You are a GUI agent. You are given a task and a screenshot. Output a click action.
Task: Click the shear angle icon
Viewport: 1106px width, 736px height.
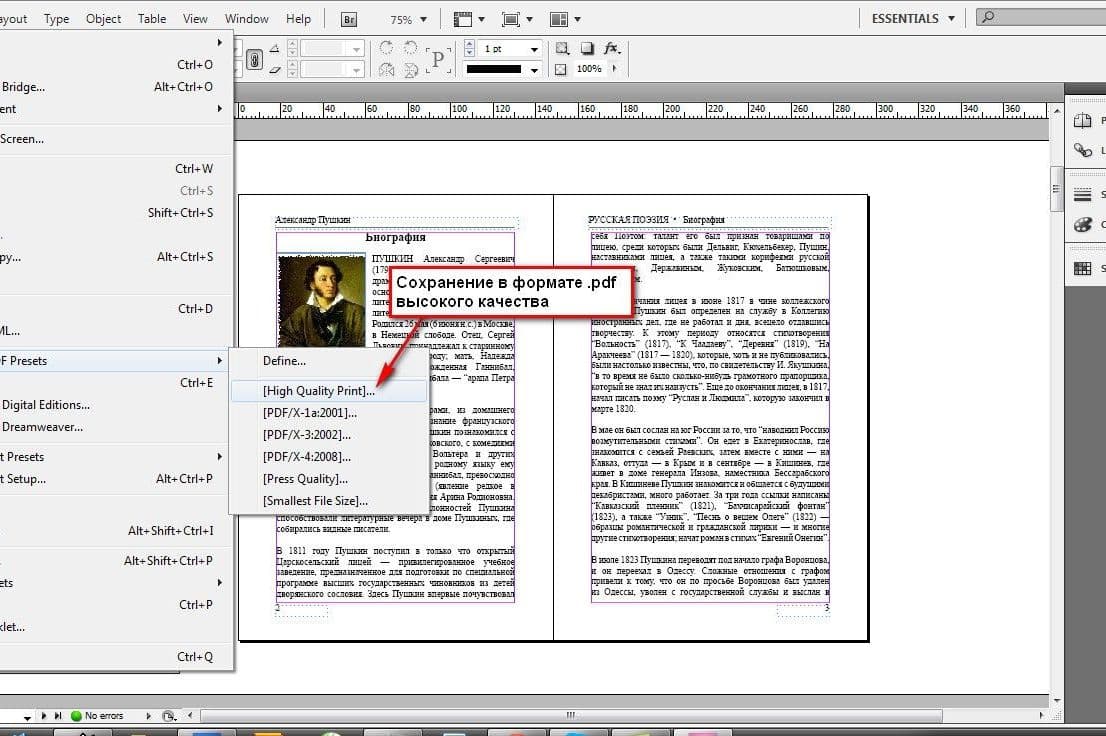click(274, 69)
